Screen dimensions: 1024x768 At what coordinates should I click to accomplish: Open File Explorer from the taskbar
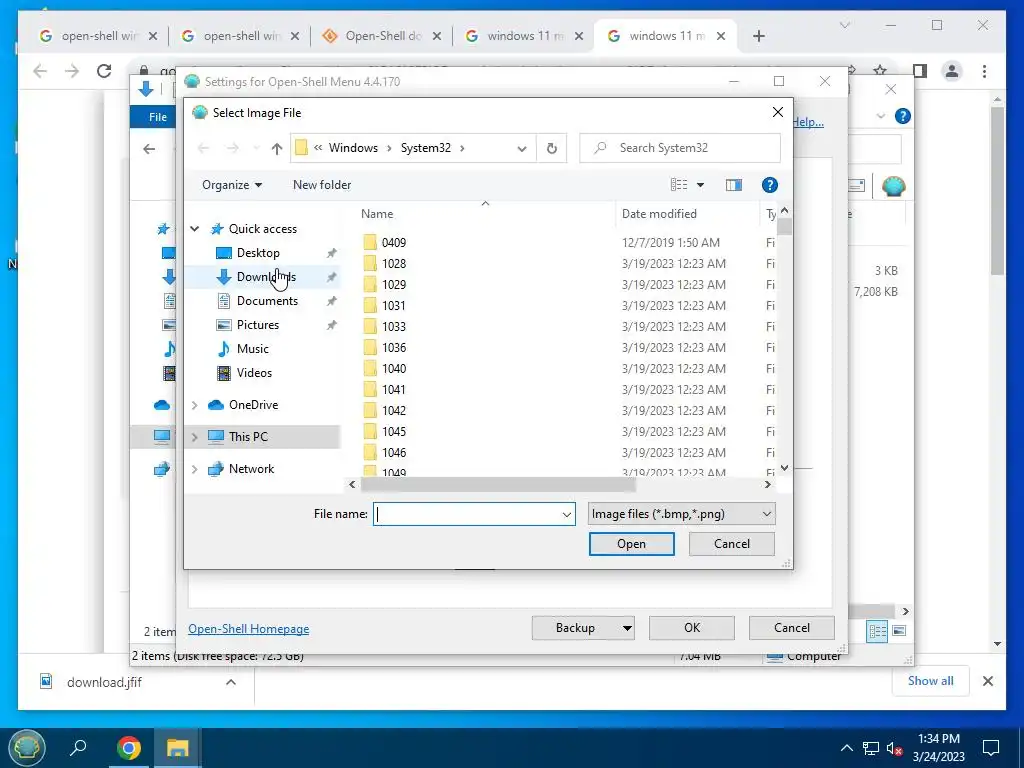(177, 748)
